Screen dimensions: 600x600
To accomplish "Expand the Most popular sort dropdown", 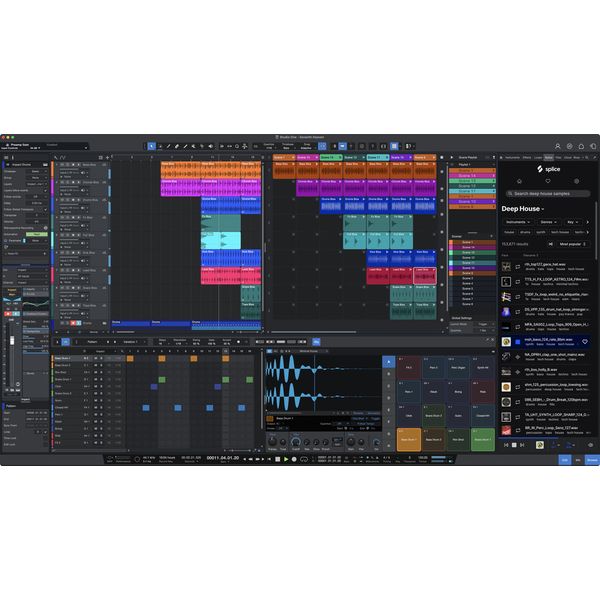I will tap(571, 243).
